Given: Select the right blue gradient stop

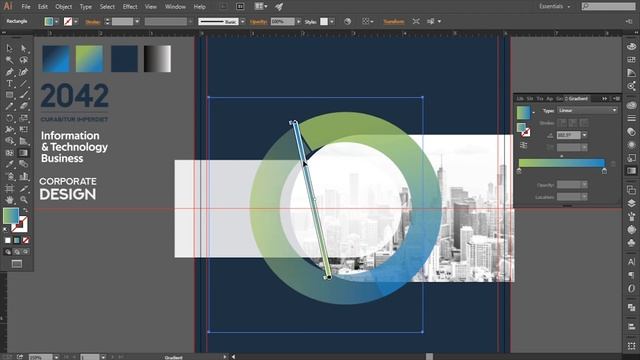Looking at the screenshot, I should [x=604, y=171].
